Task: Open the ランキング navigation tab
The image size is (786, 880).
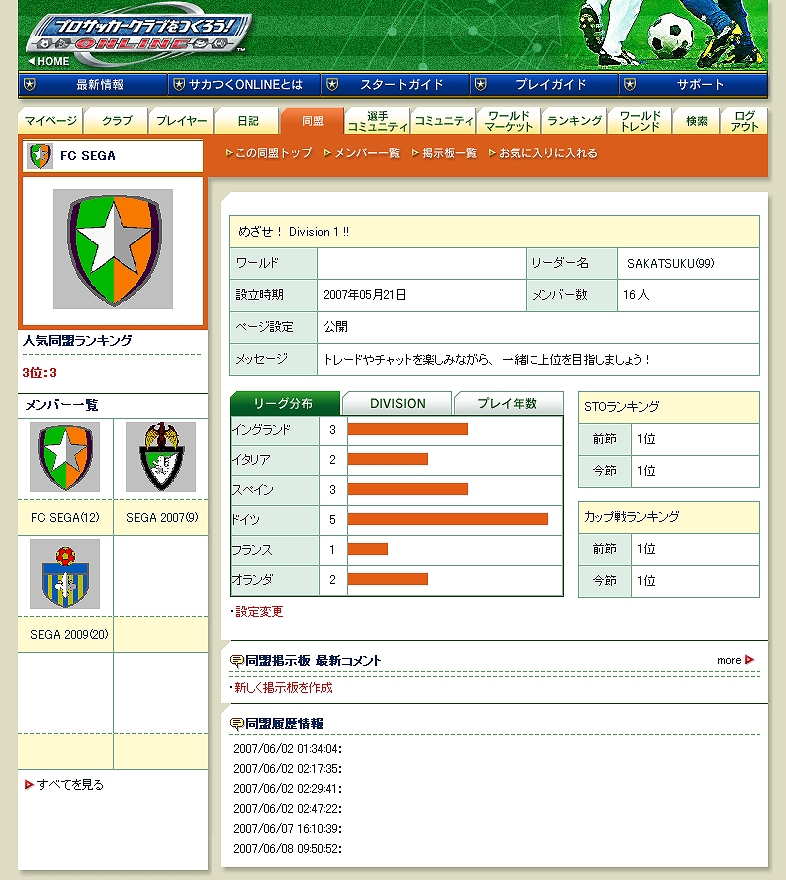Action: coord(574,121)
